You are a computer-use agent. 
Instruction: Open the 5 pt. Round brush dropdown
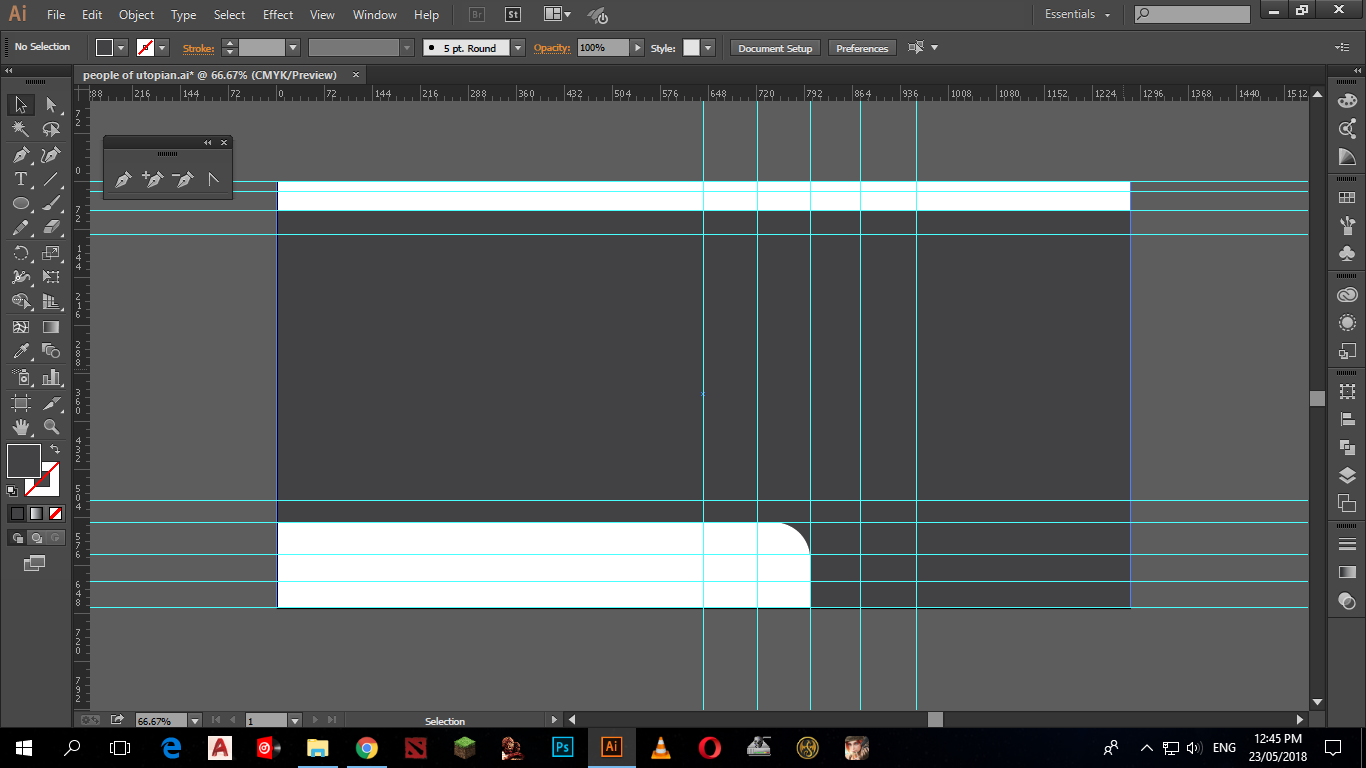(x=517, y=48)
